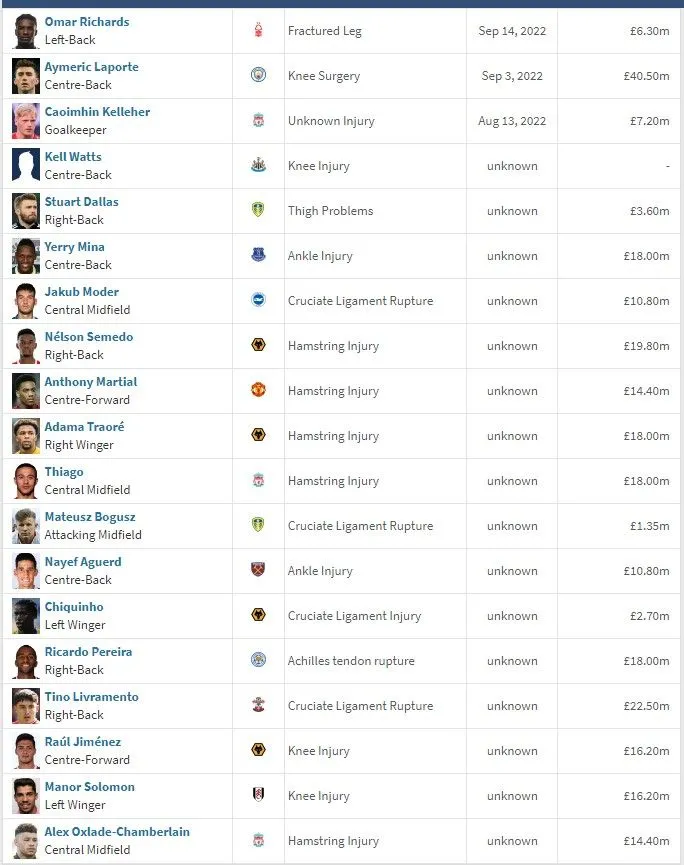Open Caoimhin Kelleher's player profile link
This screenshot has height=865, width=684.
coord(97,112)
